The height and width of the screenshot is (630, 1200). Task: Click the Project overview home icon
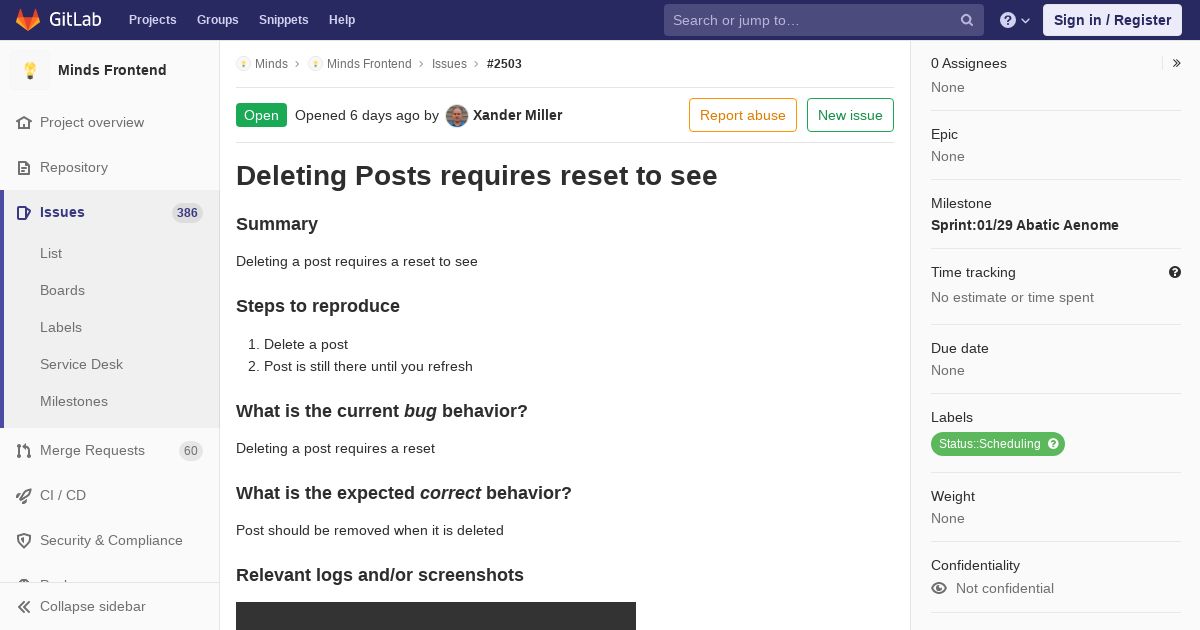coord(24,122)
